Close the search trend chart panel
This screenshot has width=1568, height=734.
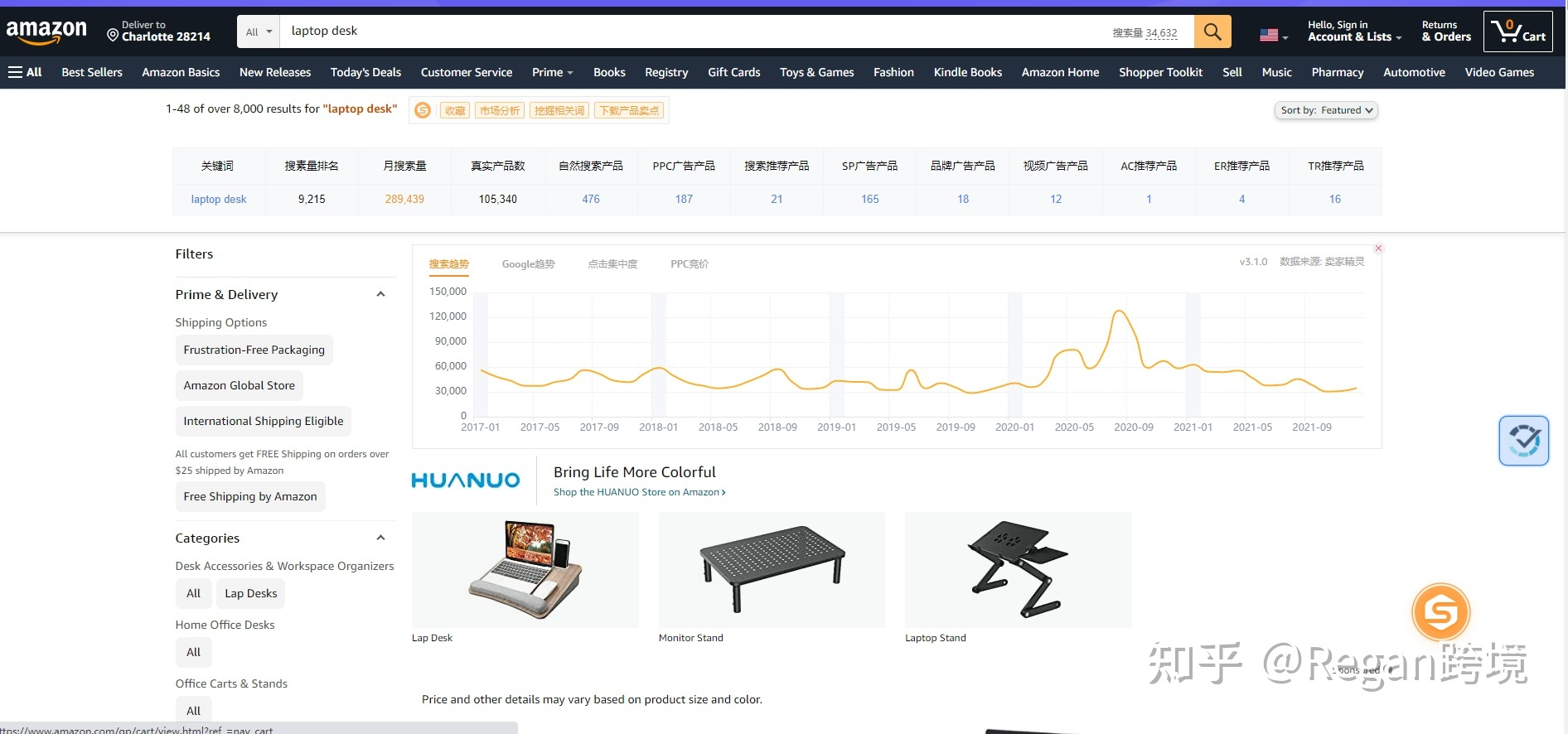coord(1378,249)
